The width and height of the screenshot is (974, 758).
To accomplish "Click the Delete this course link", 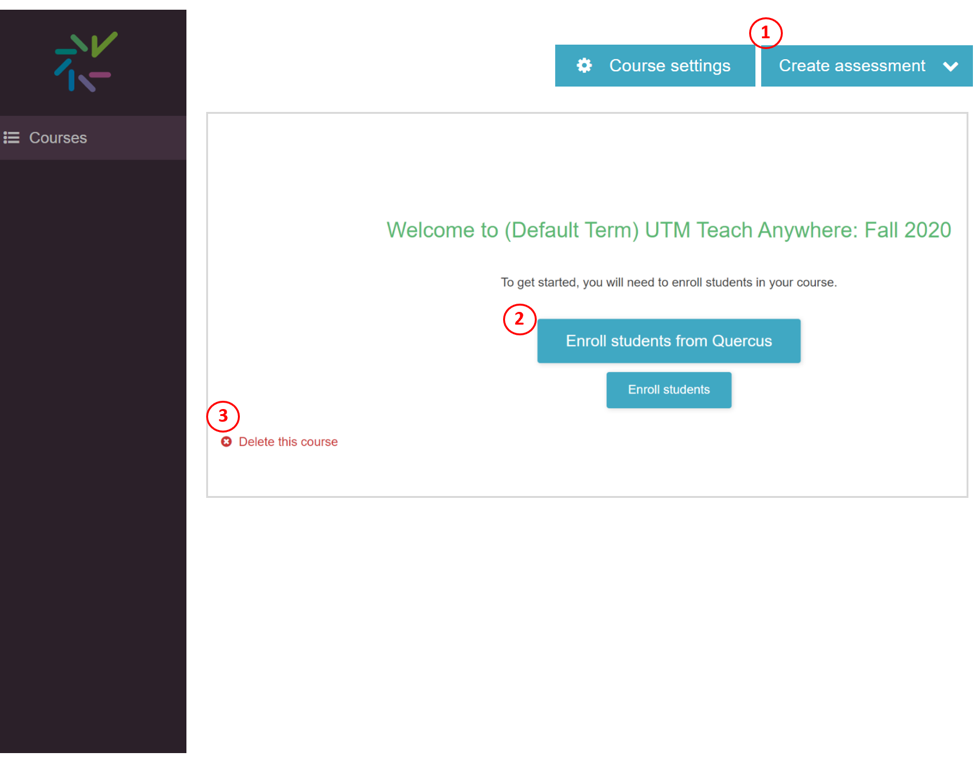I will [x=288, y=442].
